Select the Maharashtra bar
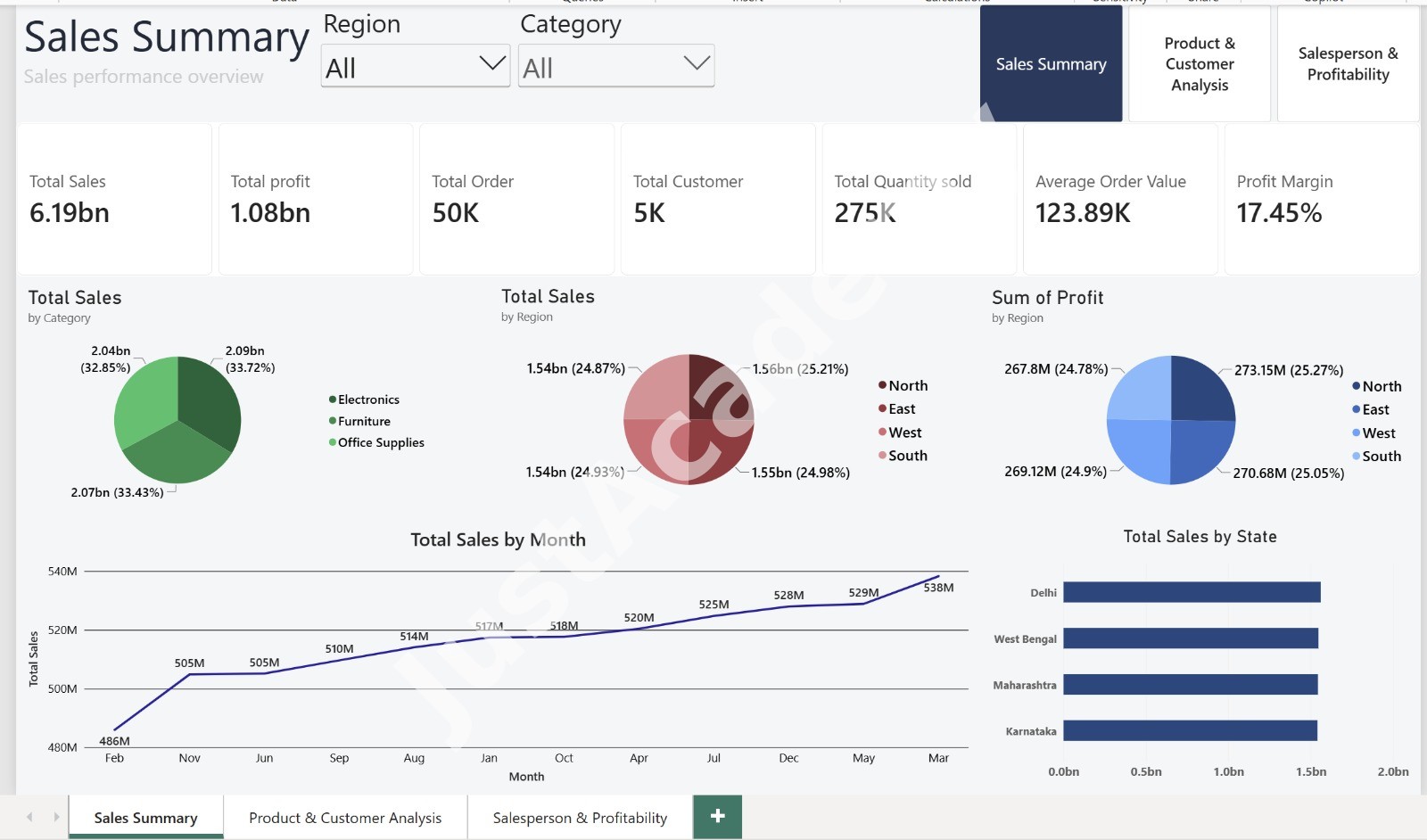Screen dimensions: 1427x840 pos(1191,685)
